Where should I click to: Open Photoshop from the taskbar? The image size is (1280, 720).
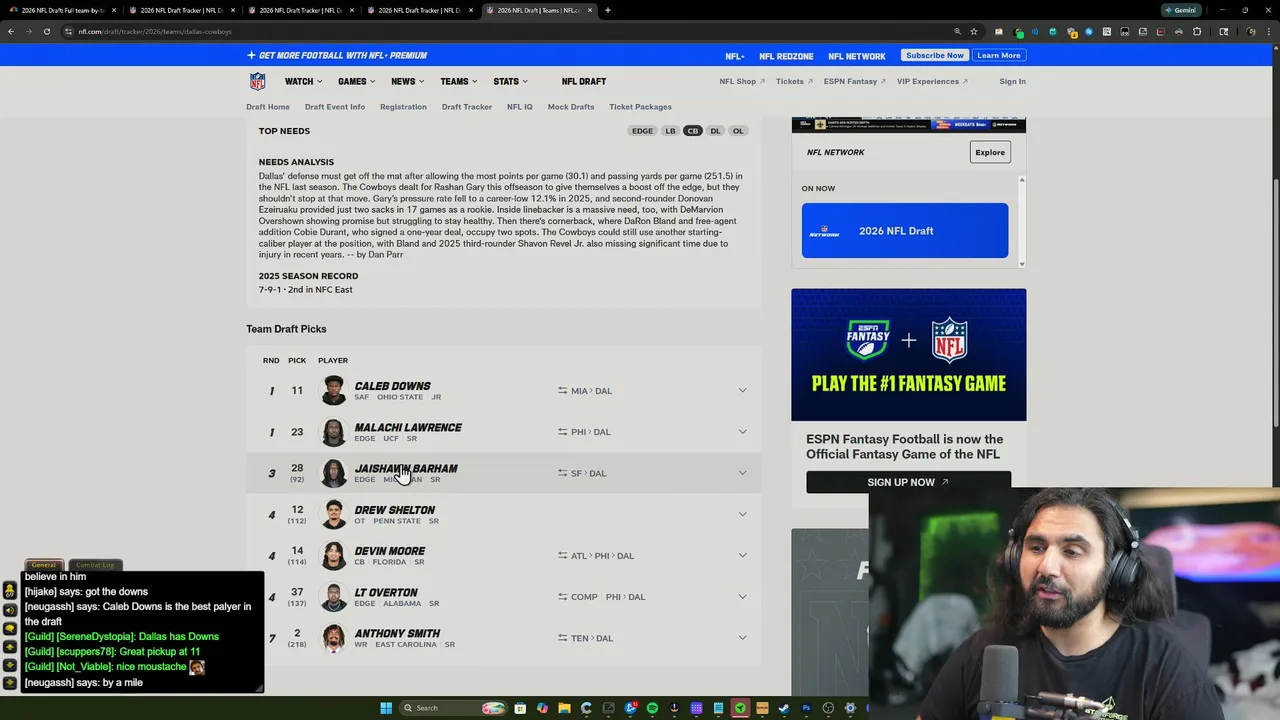click(x=806, y=708)
